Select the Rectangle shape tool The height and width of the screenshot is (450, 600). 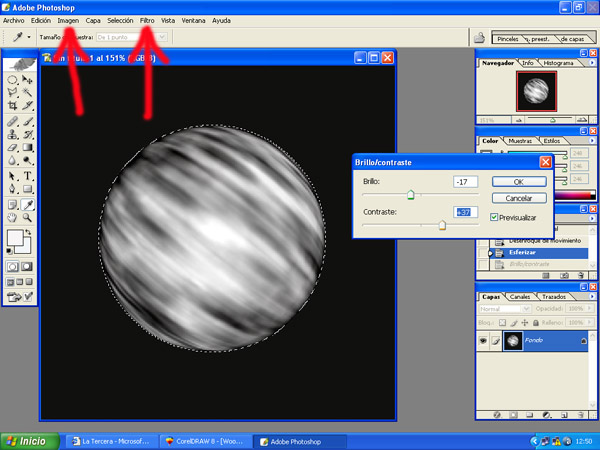[27, 189]
